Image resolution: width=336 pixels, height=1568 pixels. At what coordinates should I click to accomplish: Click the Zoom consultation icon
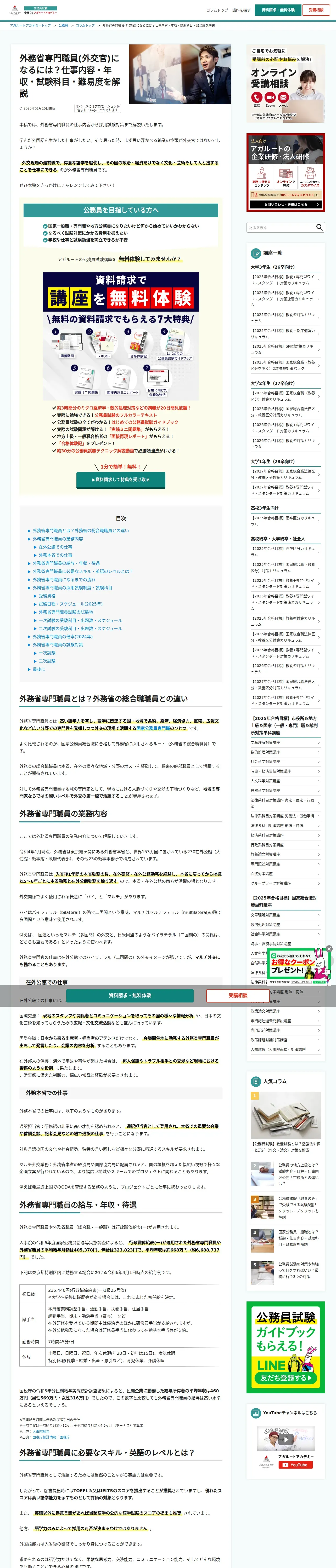pos(270,97)
